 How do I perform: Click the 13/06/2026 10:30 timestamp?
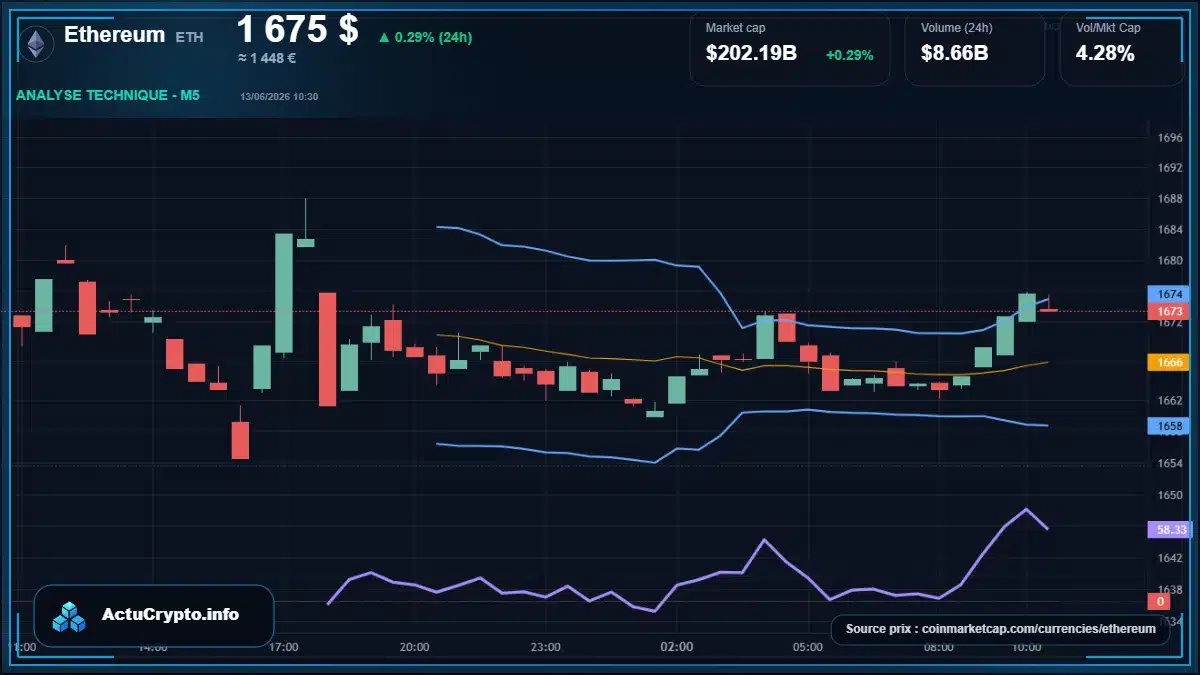(x=279, y=97)
